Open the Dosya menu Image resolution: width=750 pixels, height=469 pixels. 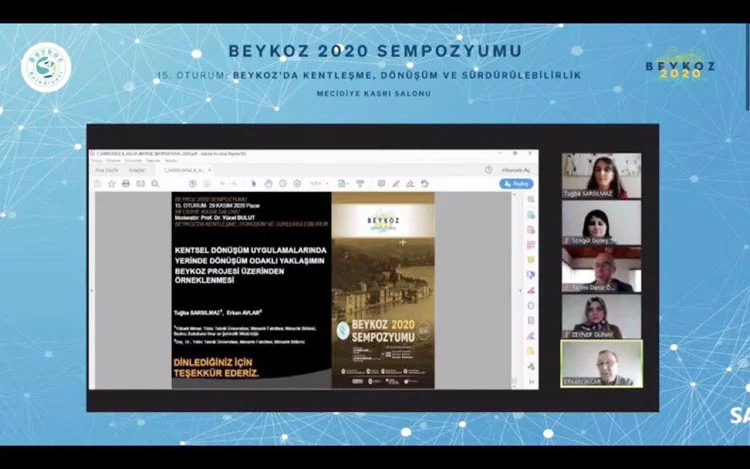(98, 161)
